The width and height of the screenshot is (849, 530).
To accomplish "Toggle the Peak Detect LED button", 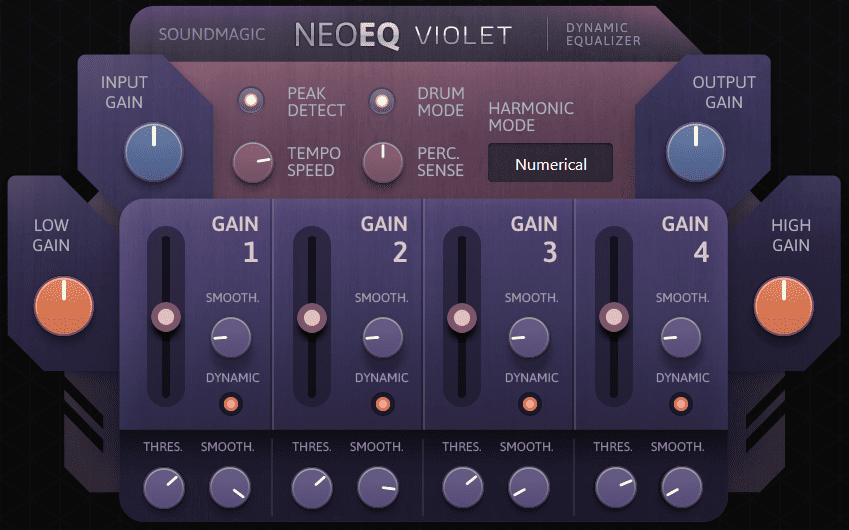I will click(x=251, y=100).
